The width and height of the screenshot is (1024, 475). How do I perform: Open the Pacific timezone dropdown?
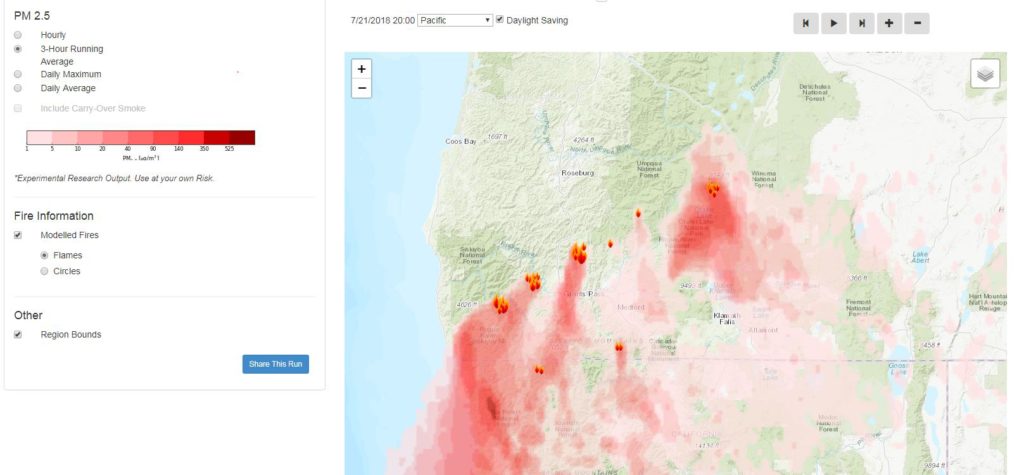(x=455, y=20)
